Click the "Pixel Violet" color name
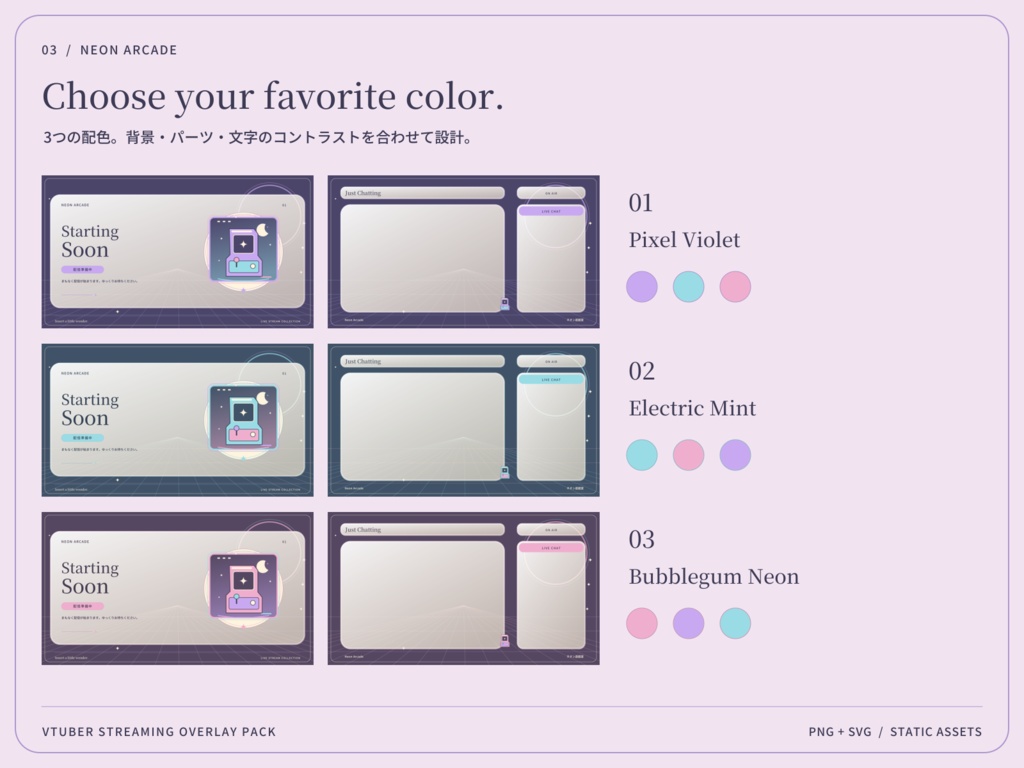The height and width of the screenshot is (768, 1024). tap(684, 240)
